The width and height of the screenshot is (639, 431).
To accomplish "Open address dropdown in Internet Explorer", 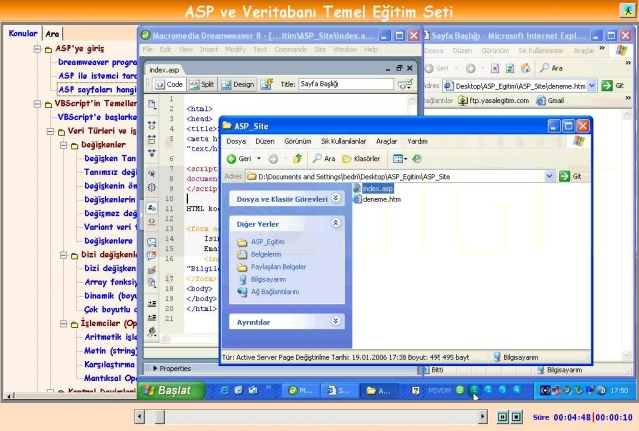I will pos(592,86).
